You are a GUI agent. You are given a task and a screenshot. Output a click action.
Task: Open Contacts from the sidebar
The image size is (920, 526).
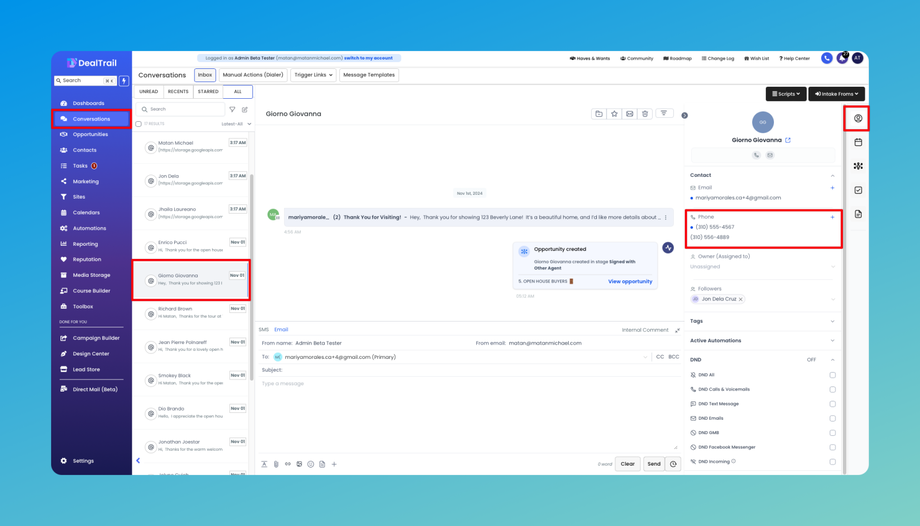(84, 150)
